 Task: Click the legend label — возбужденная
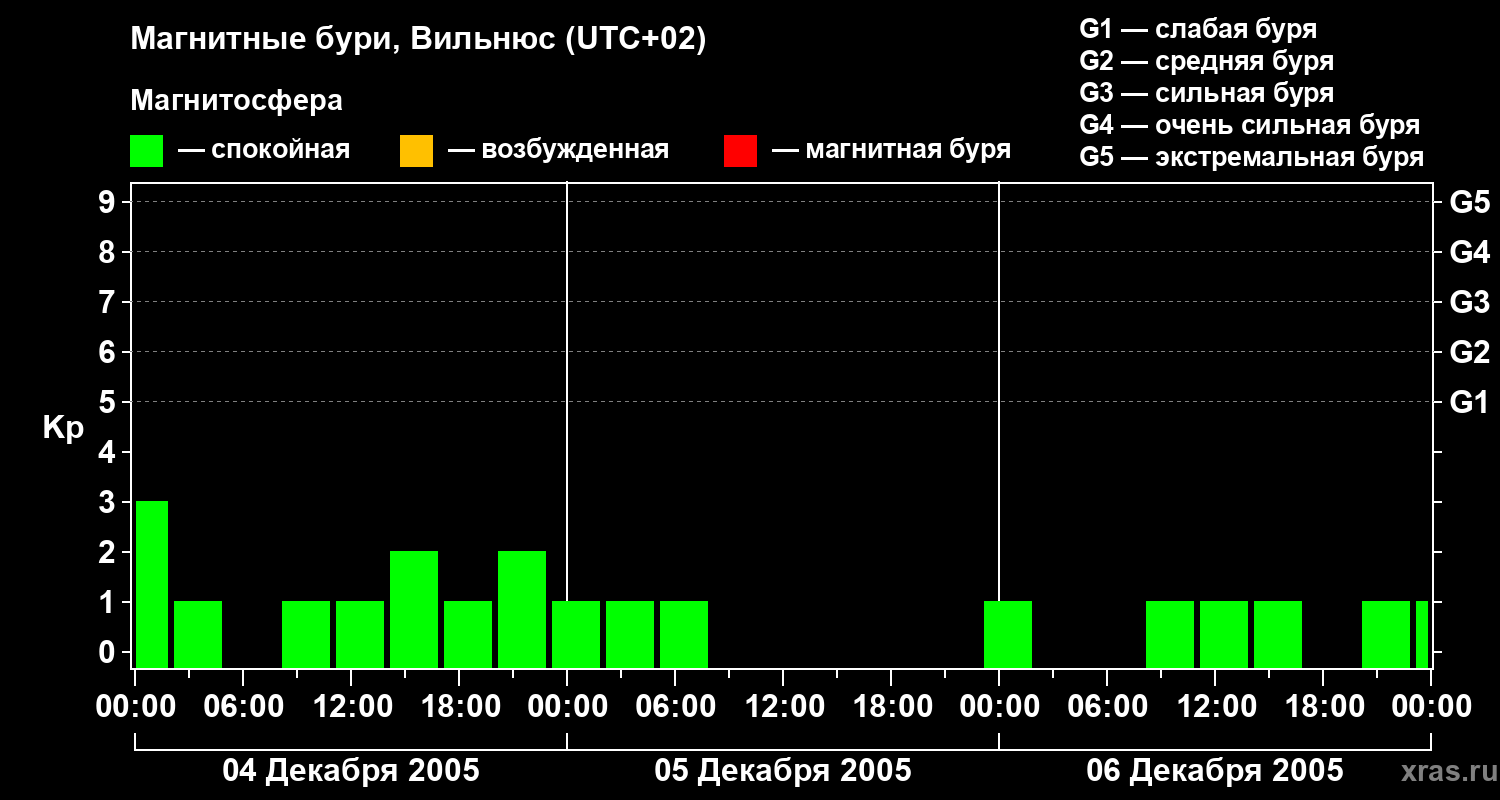tap(558, 150)
